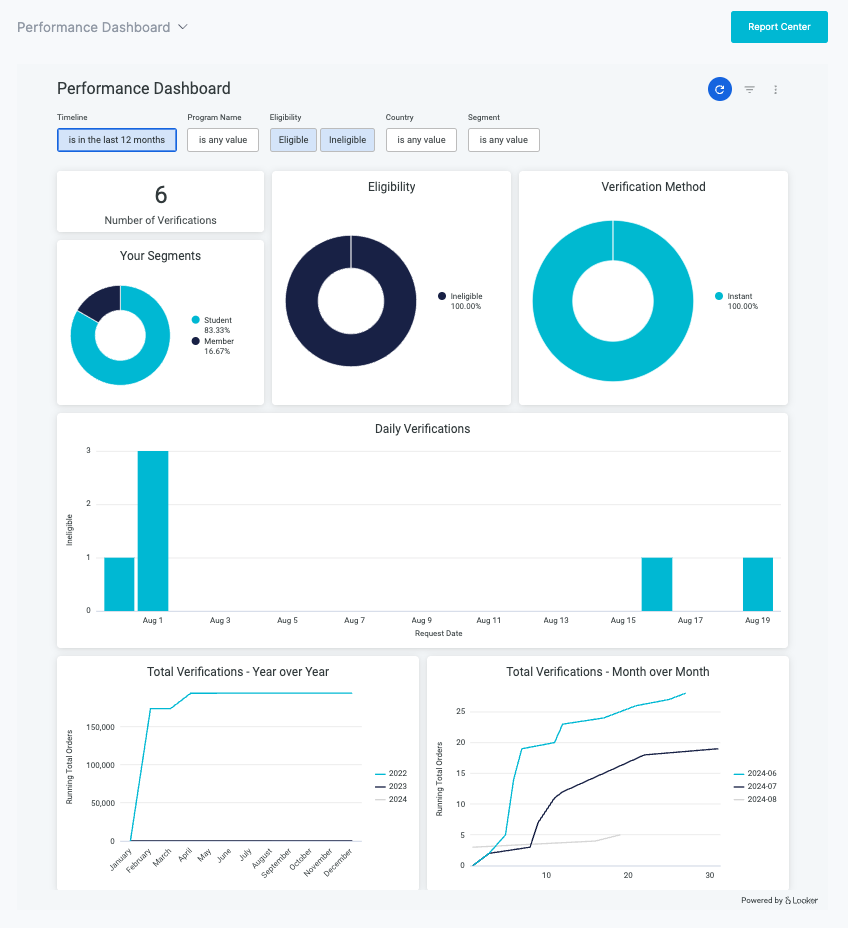Toggle the 2023 series in Year over Year legend
848x928 pixels.
pyautogui.click(x=391, y=787)
